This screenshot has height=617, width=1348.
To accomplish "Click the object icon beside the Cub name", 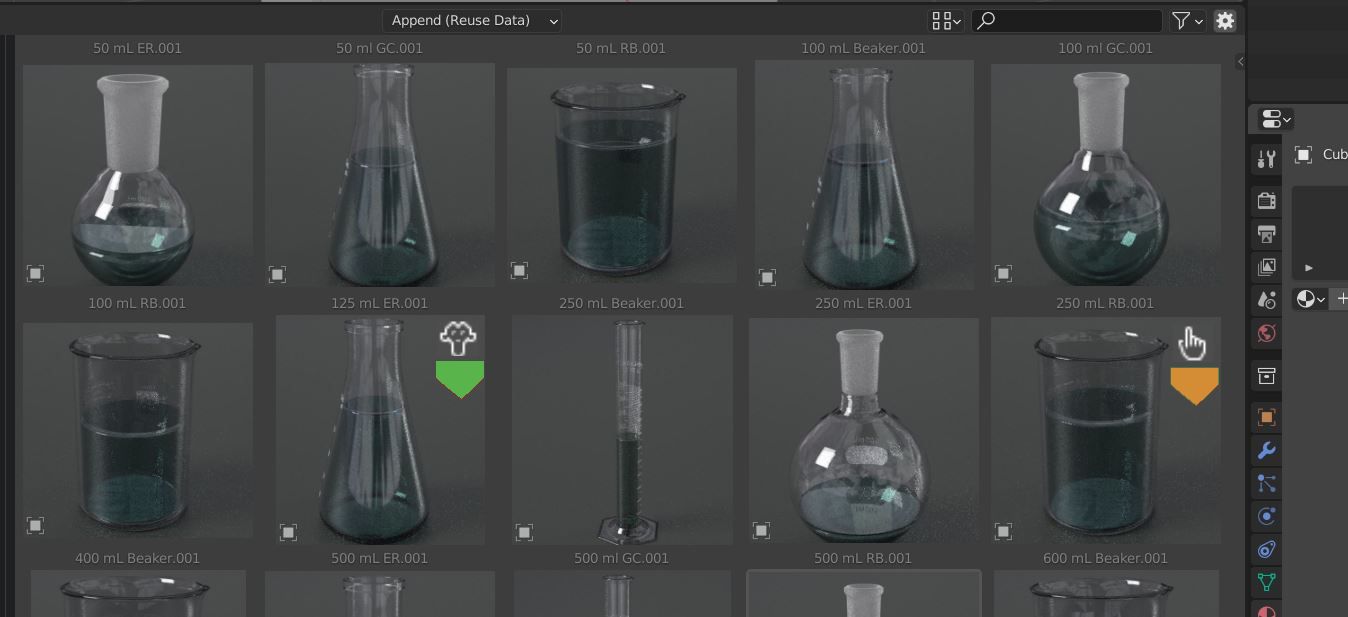I will (1303, 154).
